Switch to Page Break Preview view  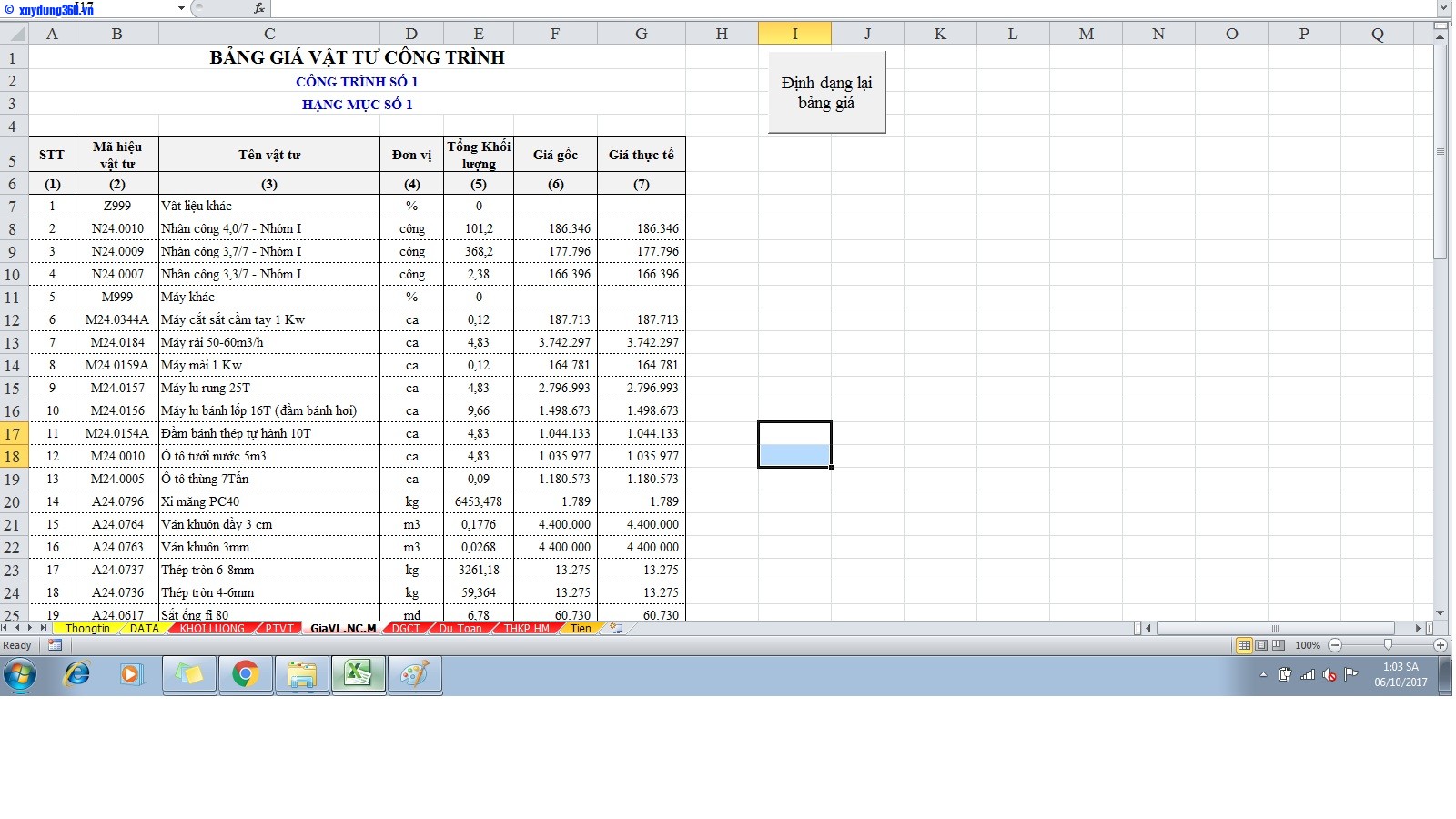click(x=1279, y=645)
